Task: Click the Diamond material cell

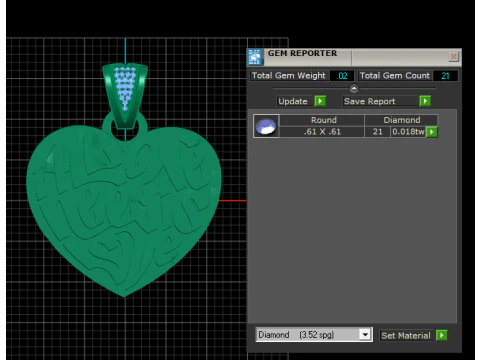Action: pyautogui.click(x=401, y=120)
